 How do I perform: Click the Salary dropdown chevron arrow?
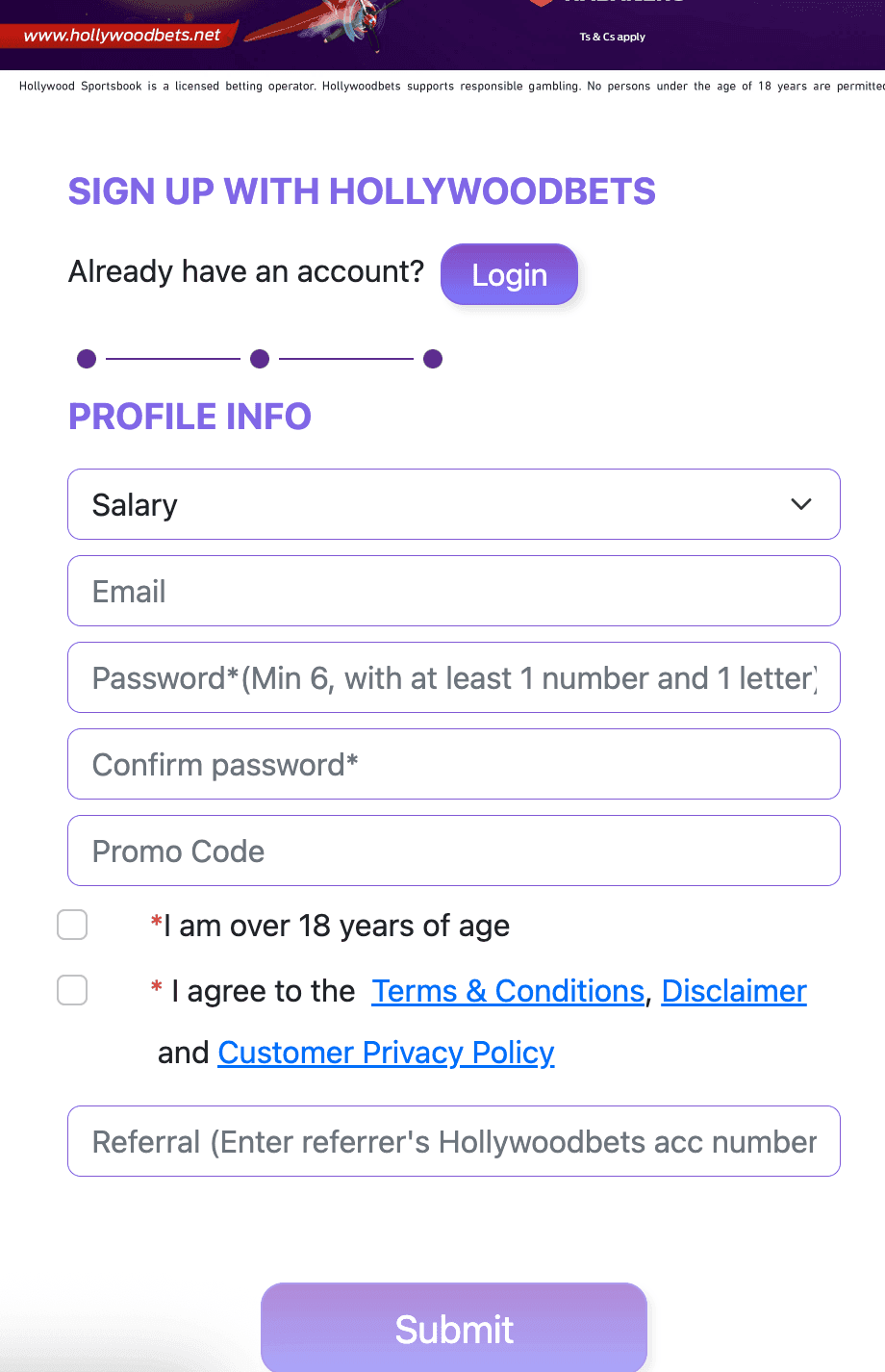pyautogui.click(x=799, y=504)
